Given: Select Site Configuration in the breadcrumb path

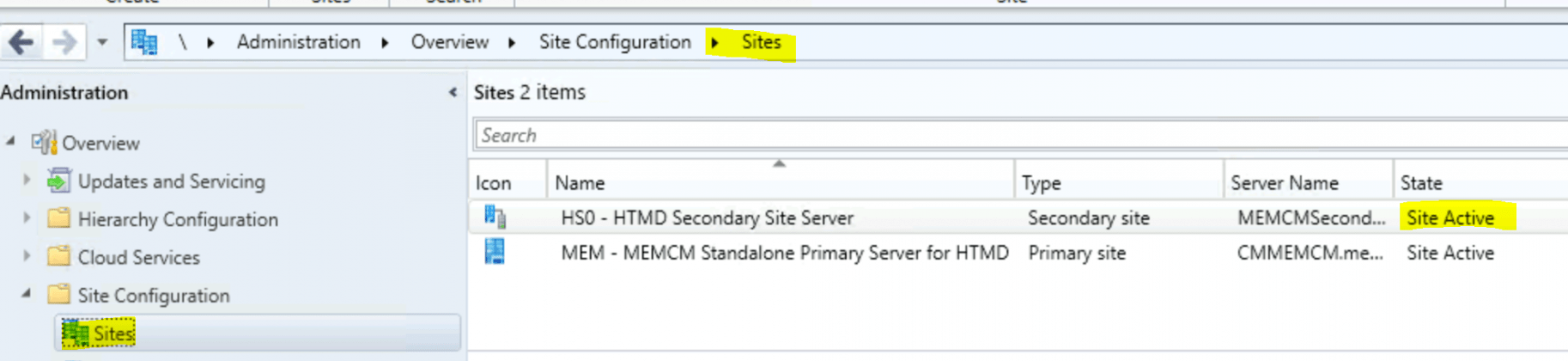Looking at the screenshot, I should (614, 42).
